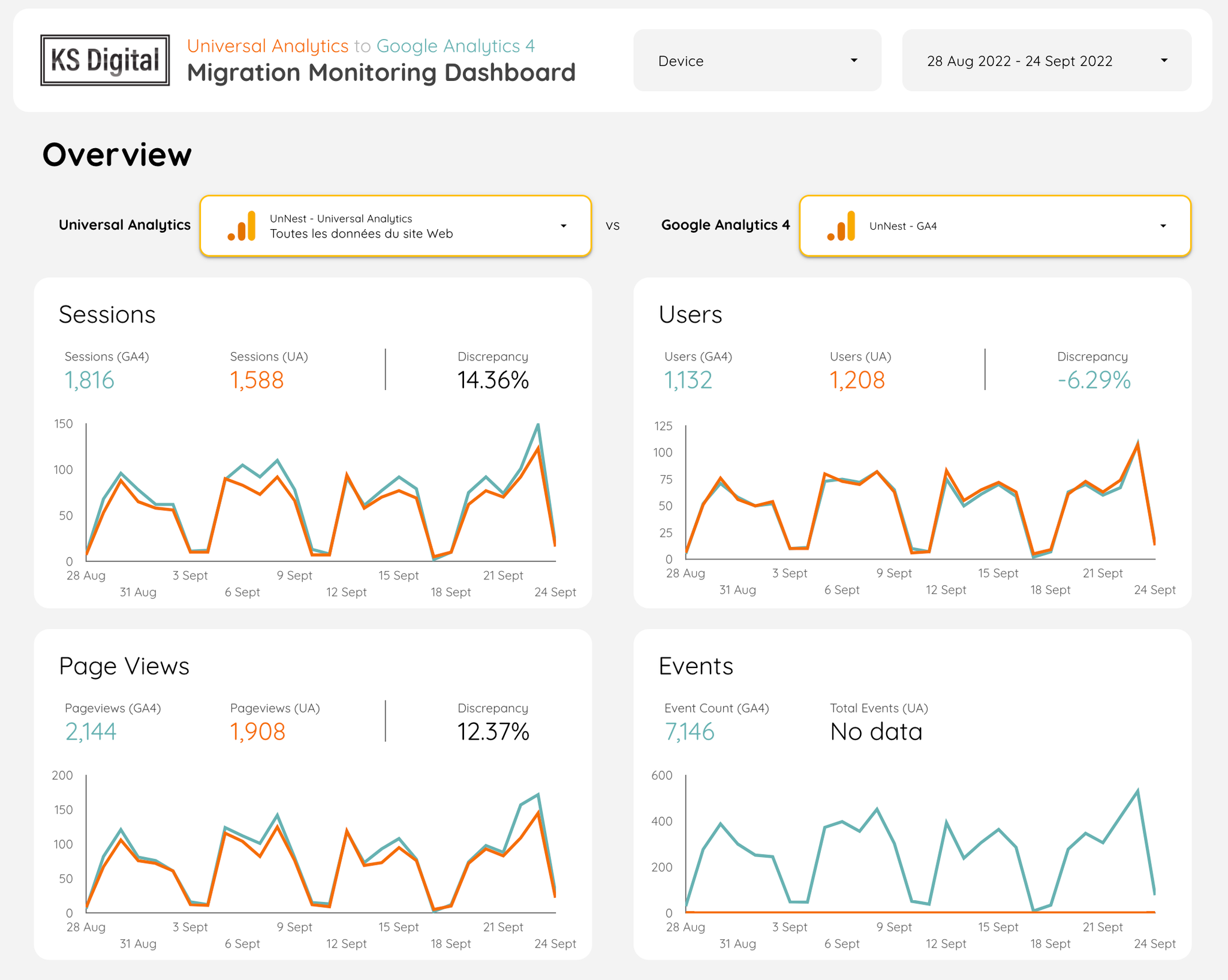The width and height of the screenshot is (1228, 980).
Task: Open the date range selector
Action: 1046,61
